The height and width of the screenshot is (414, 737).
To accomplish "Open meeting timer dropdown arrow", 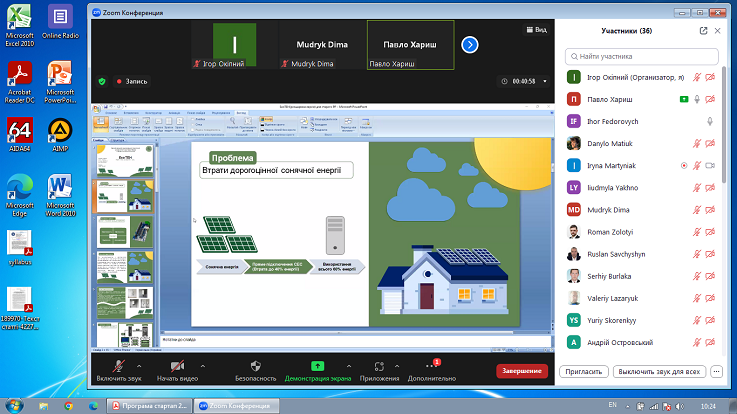I will pyautogui.click(x=545, y=81).
